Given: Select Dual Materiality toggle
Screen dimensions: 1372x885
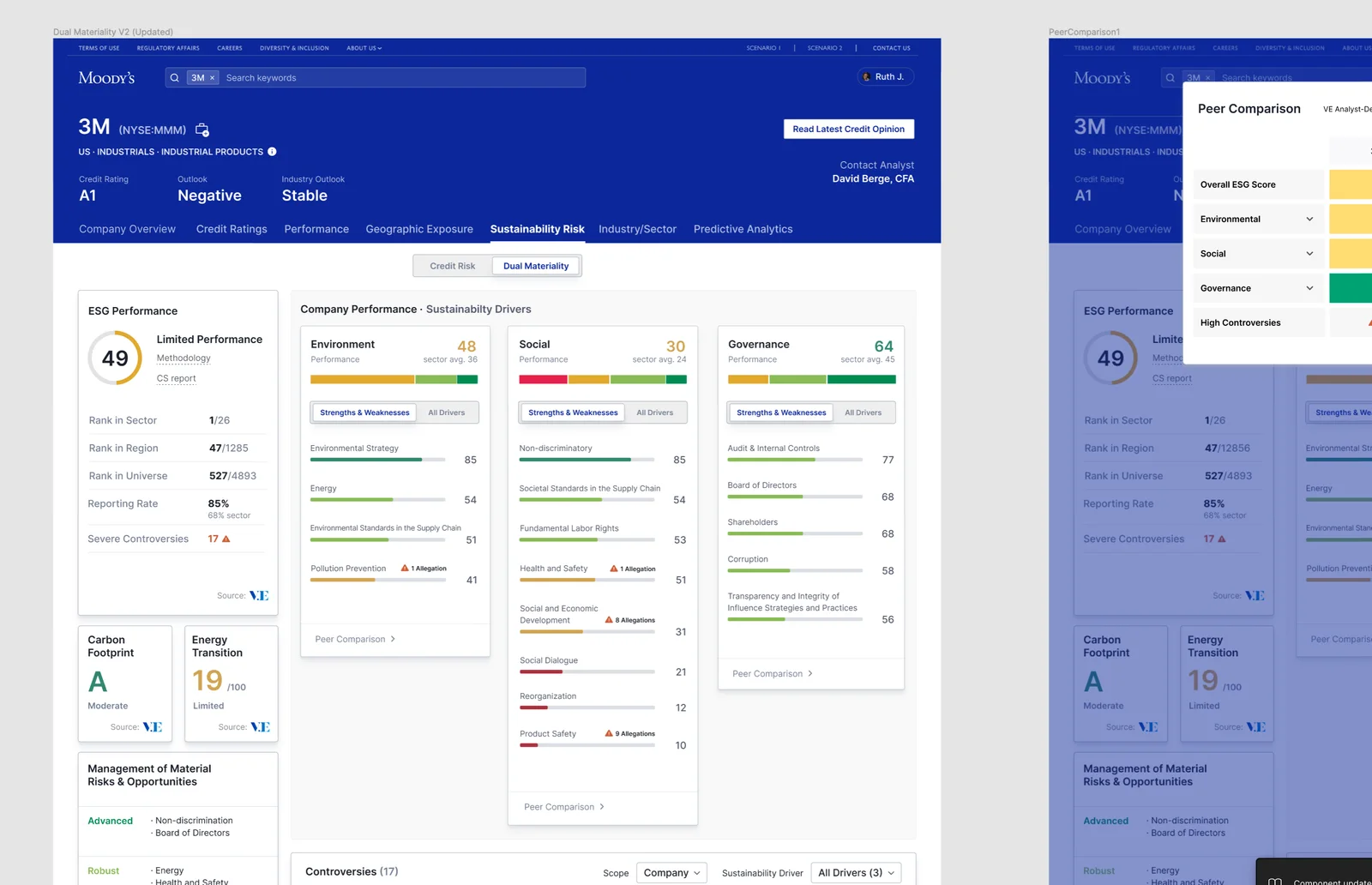Looking at the screenshot, I should 536,266.
